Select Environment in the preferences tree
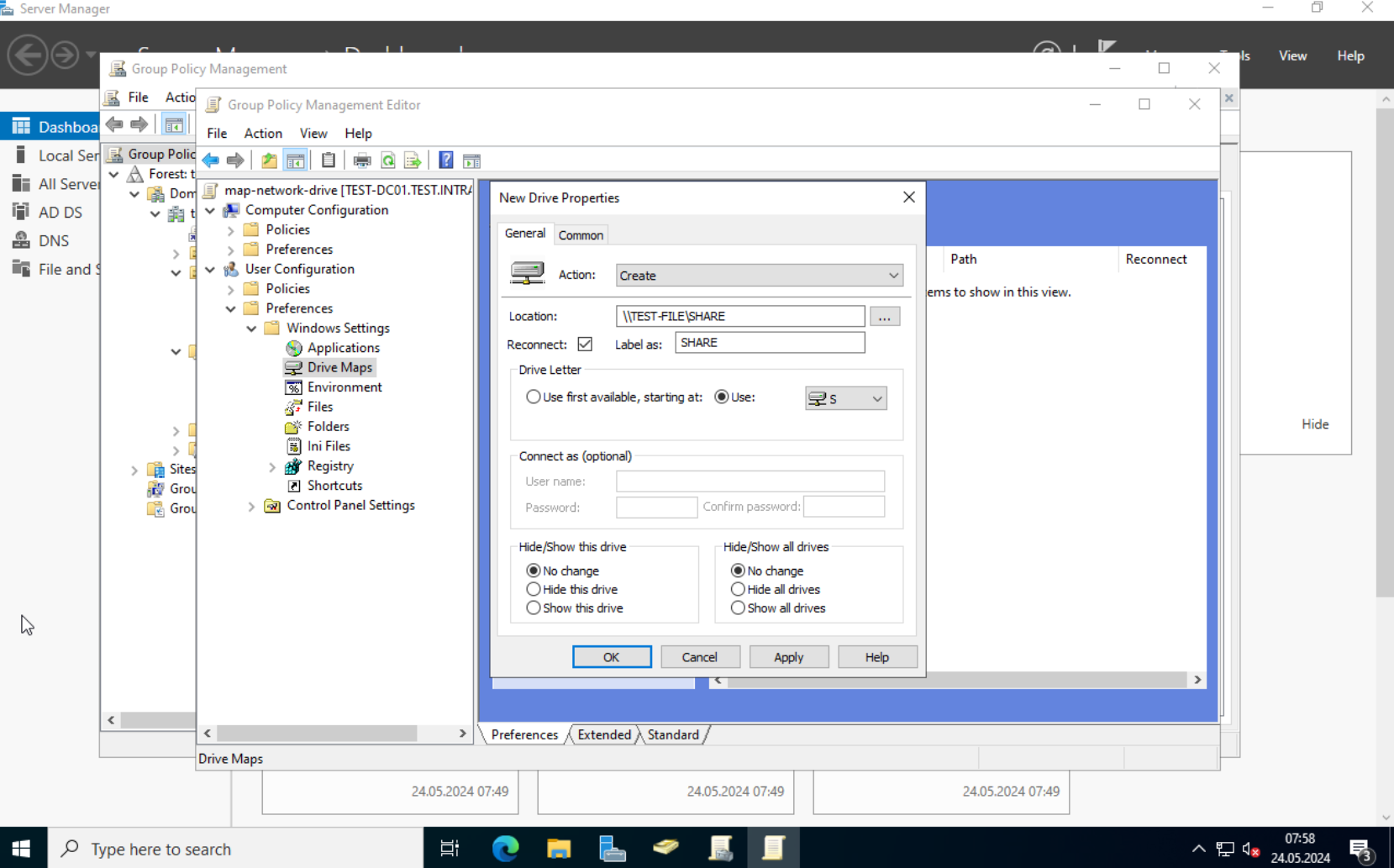This screenshot has width=1394, height=868. [345, 387]
